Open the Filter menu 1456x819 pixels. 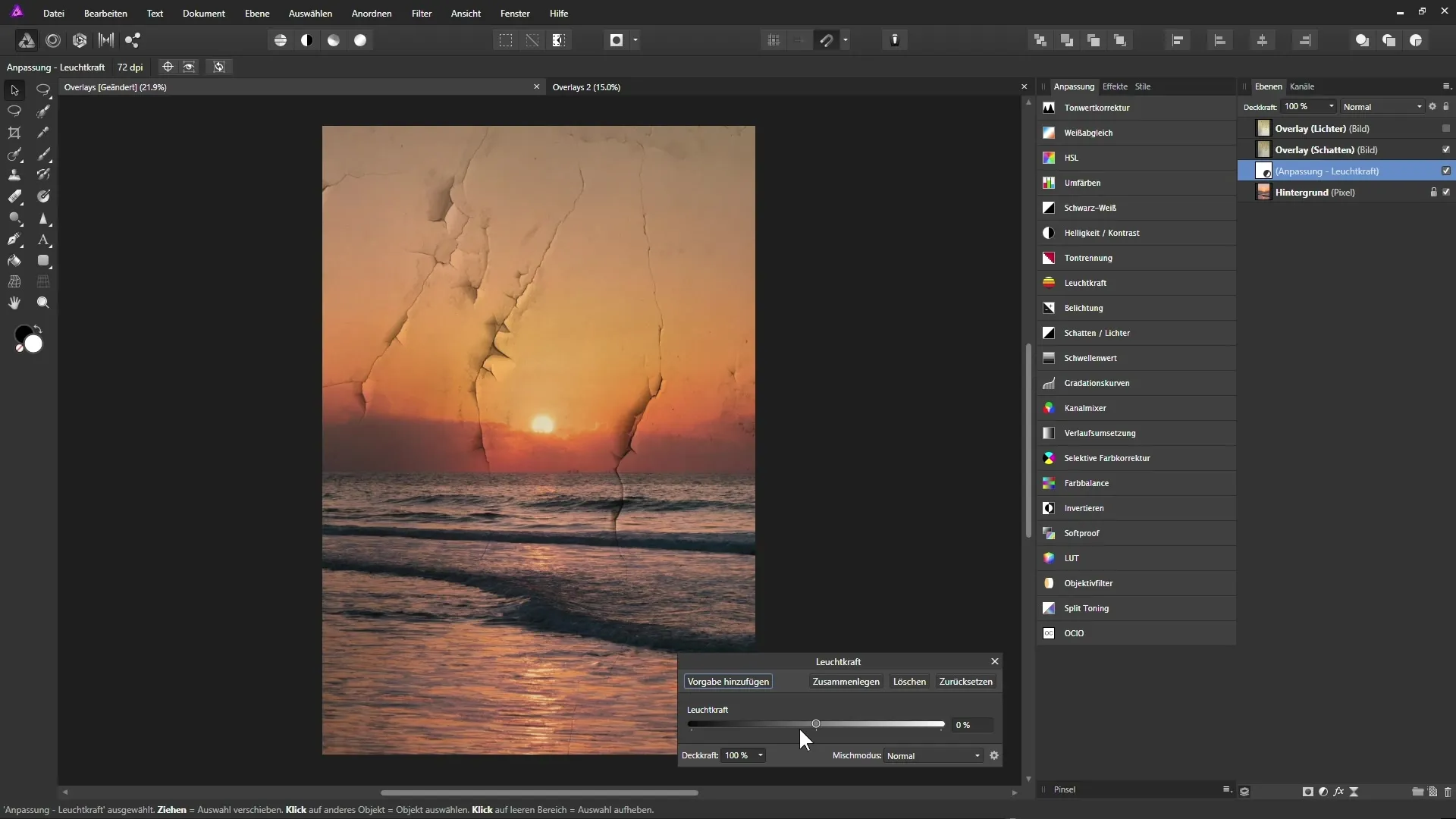pyautogui.click(x=422, y=14)
